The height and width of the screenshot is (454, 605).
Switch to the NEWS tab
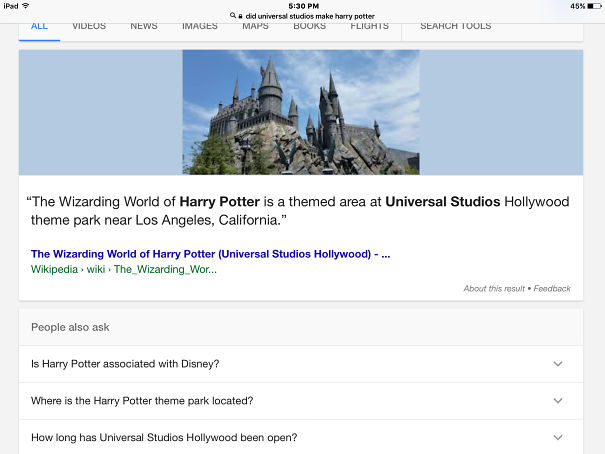click(x=144, y=26)
